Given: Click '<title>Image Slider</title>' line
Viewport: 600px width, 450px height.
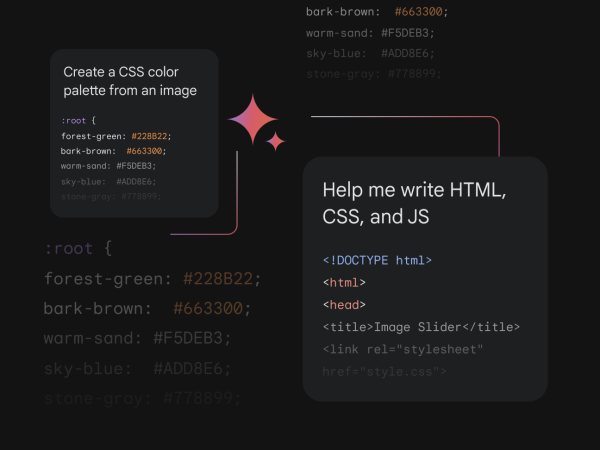Looking at the screenshot, I should coord(421,327).
